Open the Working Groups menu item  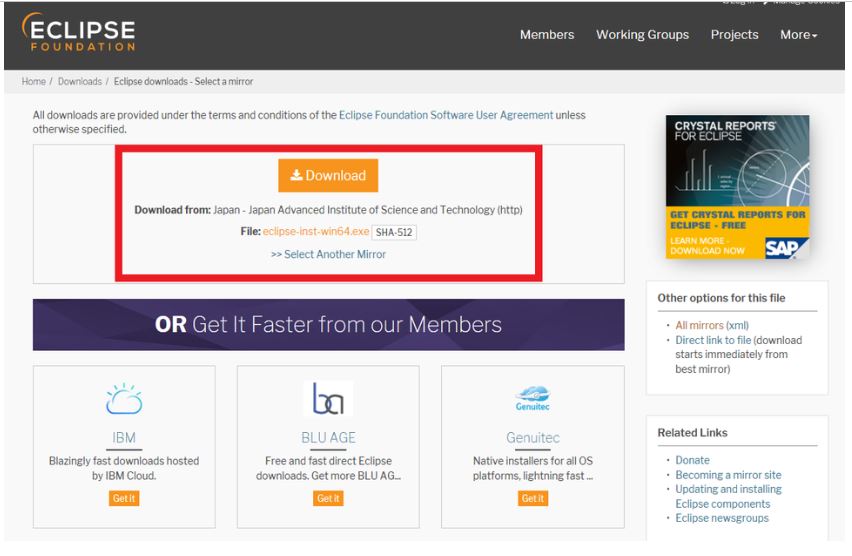click(642, 35)
